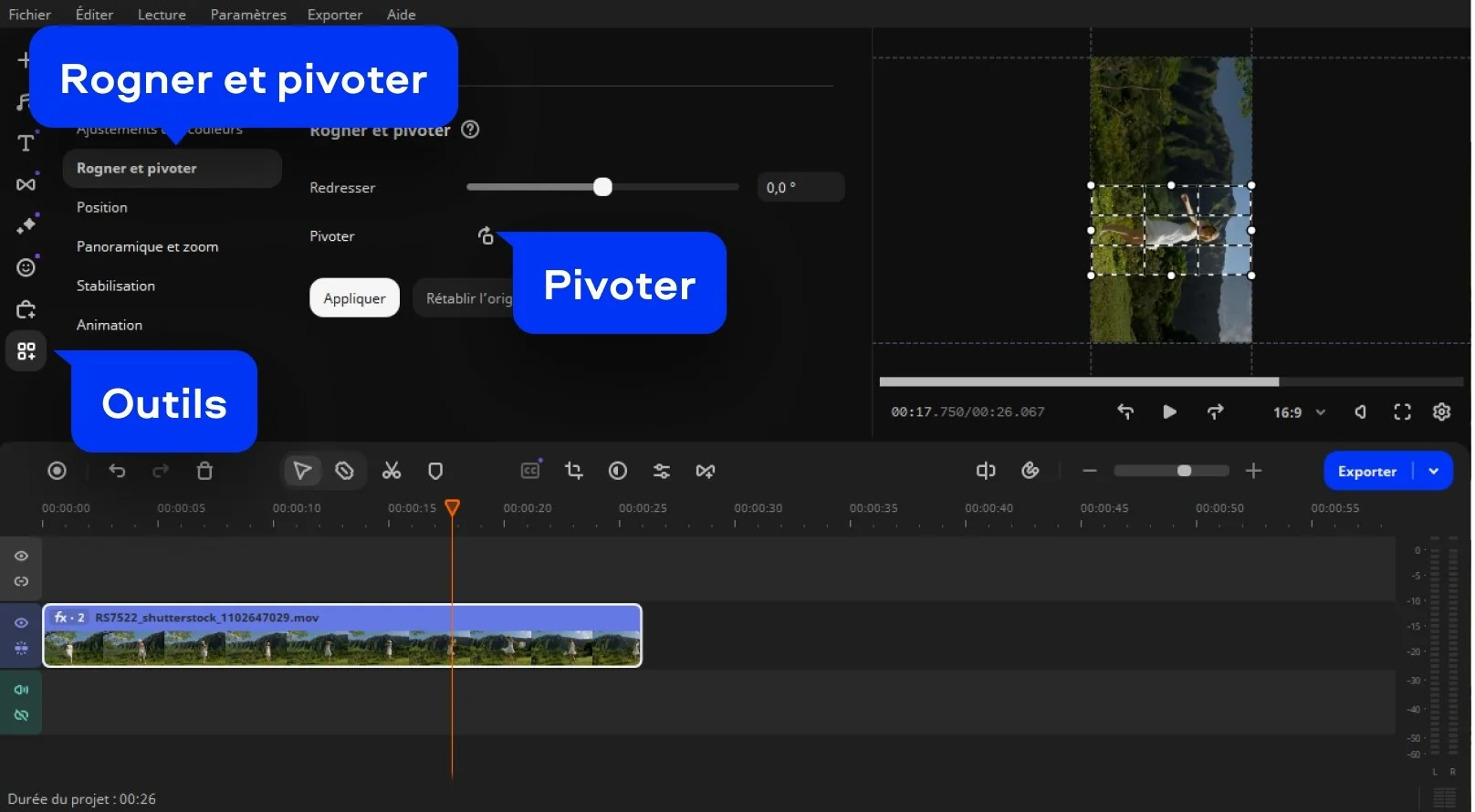1475x812 pixels.
Task: Open the preview settings gear menu
Action: pyautogui.click(x=1441, y=412)
